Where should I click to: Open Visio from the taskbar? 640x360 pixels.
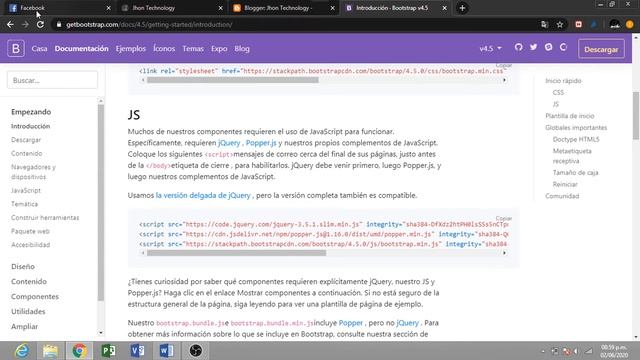pos(138,351)
